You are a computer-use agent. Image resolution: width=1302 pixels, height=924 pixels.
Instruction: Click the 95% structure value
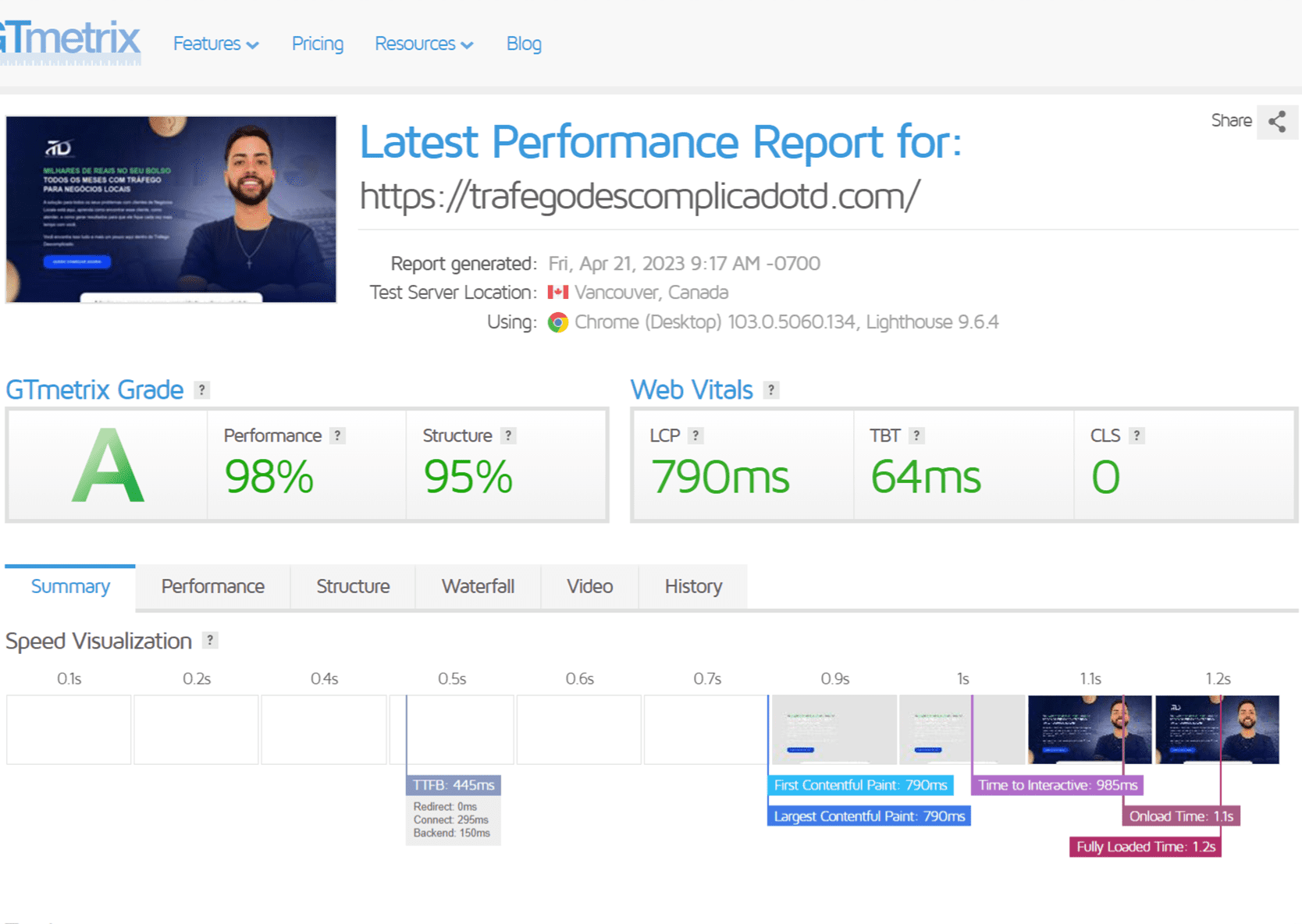[468, 477]
